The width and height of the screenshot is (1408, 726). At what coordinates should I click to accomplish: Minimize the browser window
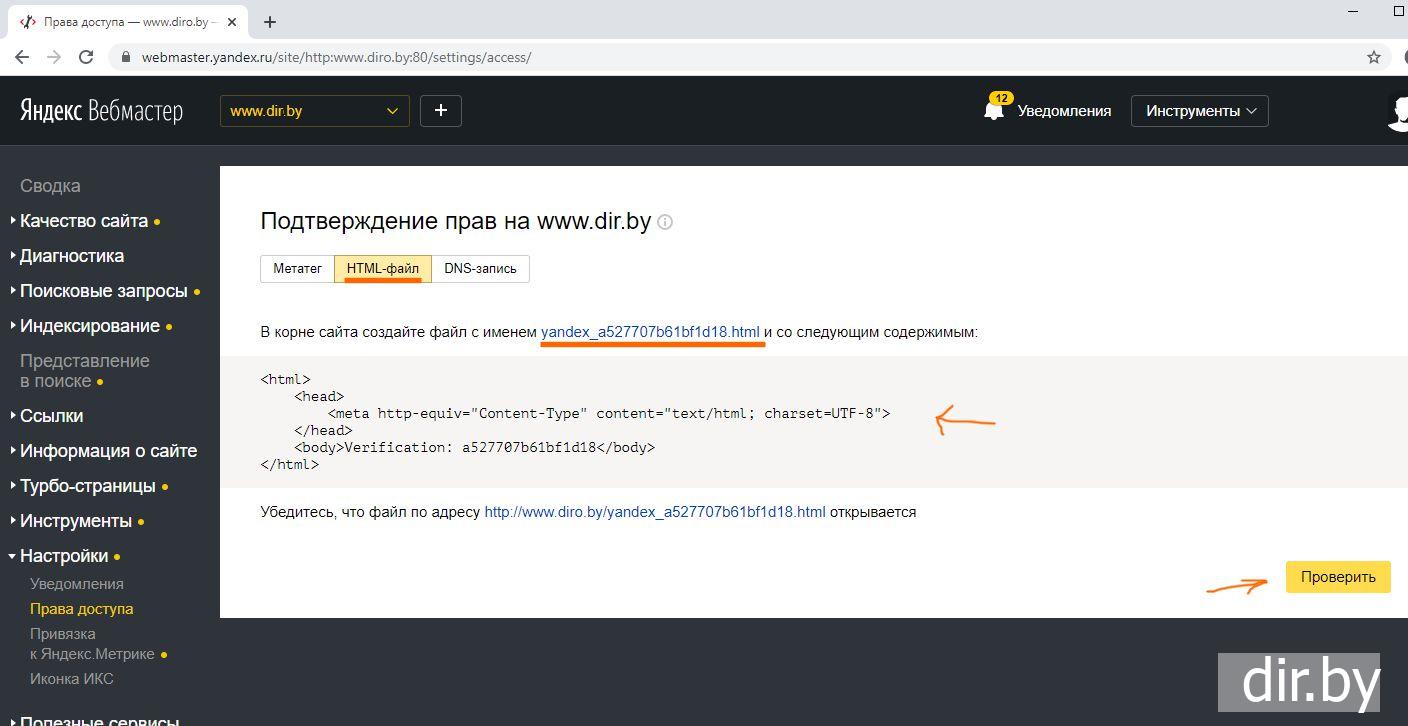[x=1353, y=12]
